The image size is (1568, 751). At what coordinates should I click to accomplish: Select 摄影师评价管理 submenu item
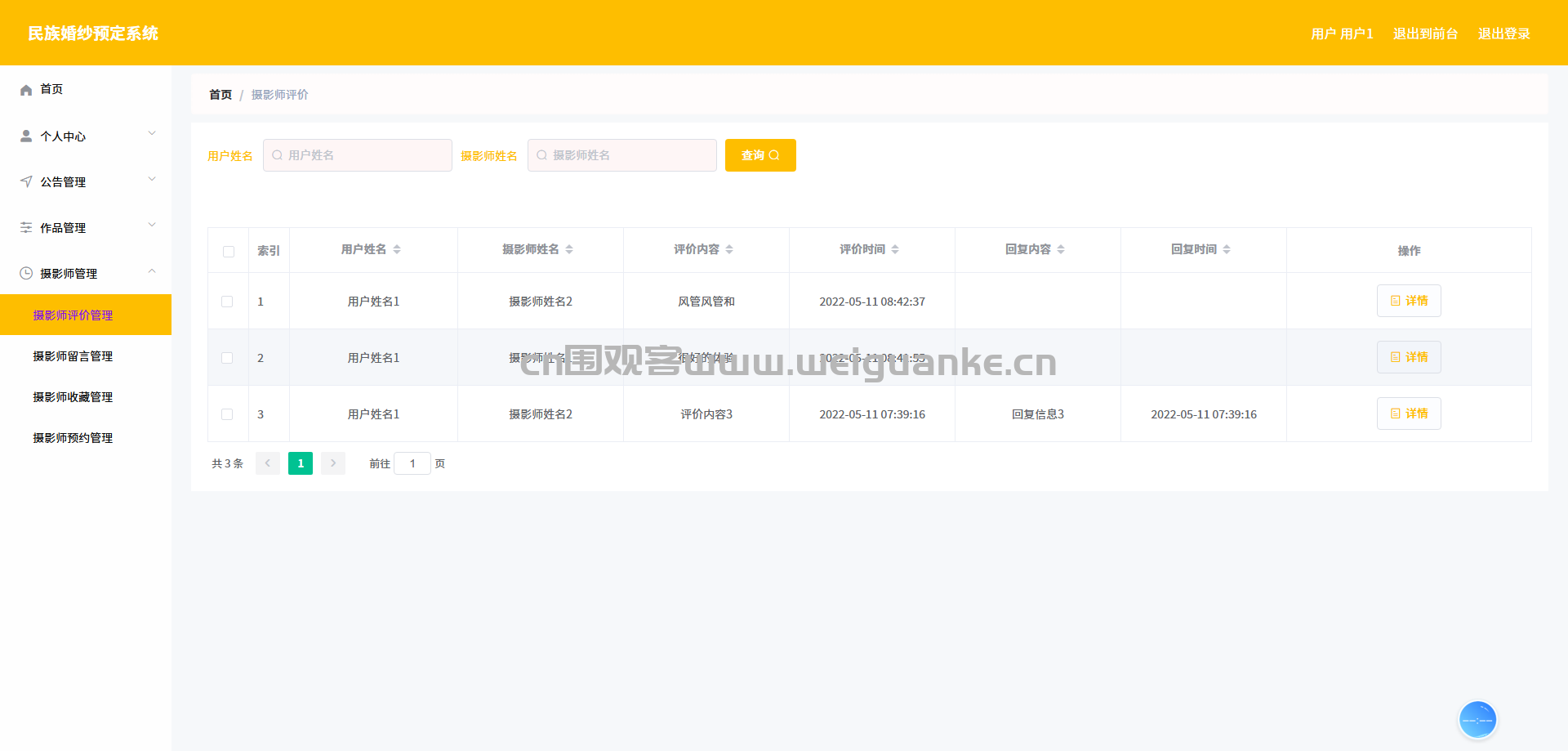coord(86,315)
